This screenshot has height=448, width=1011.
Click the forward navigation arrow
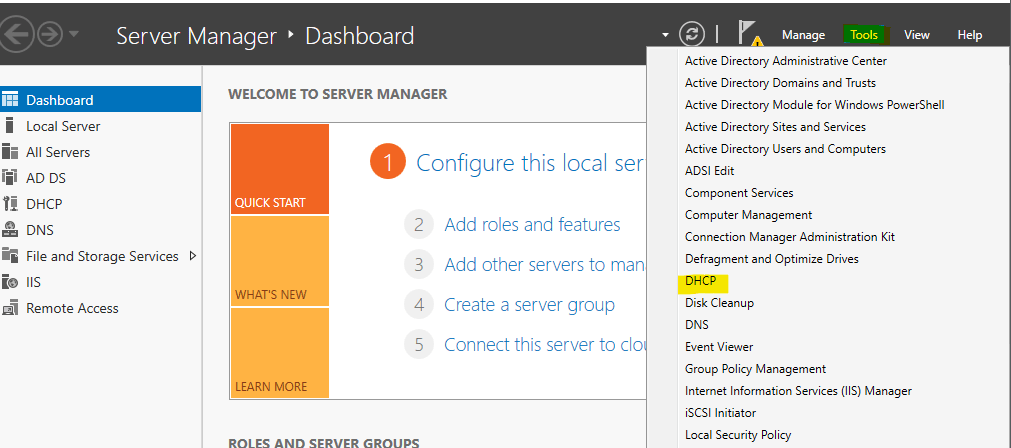pos(49,36)
